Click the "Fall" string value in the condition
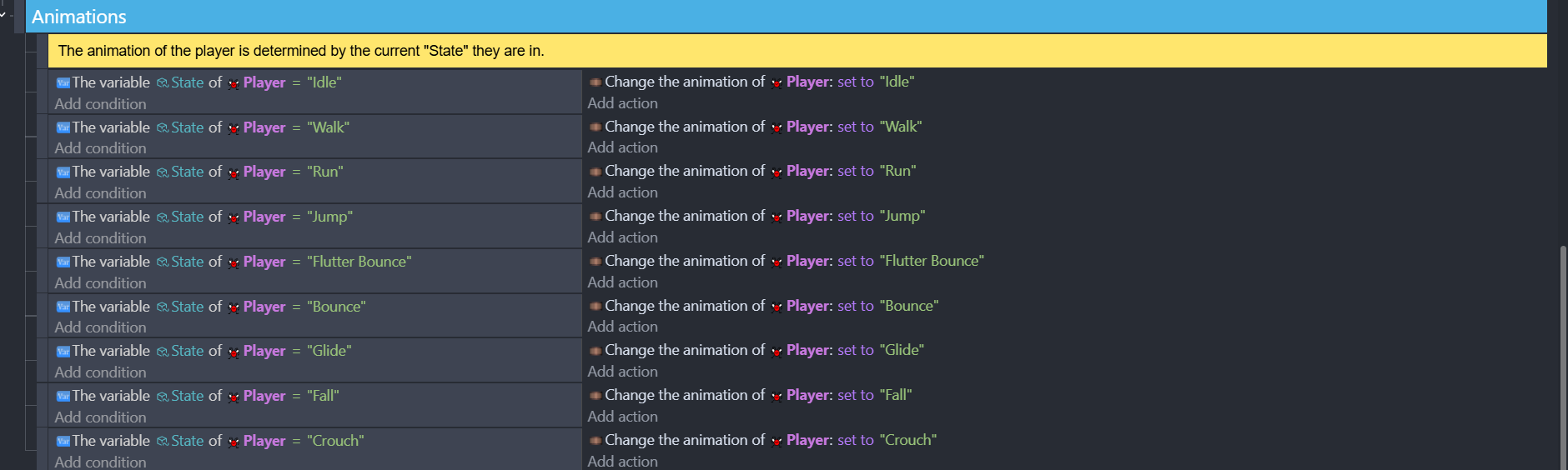 tap(323, 396)
